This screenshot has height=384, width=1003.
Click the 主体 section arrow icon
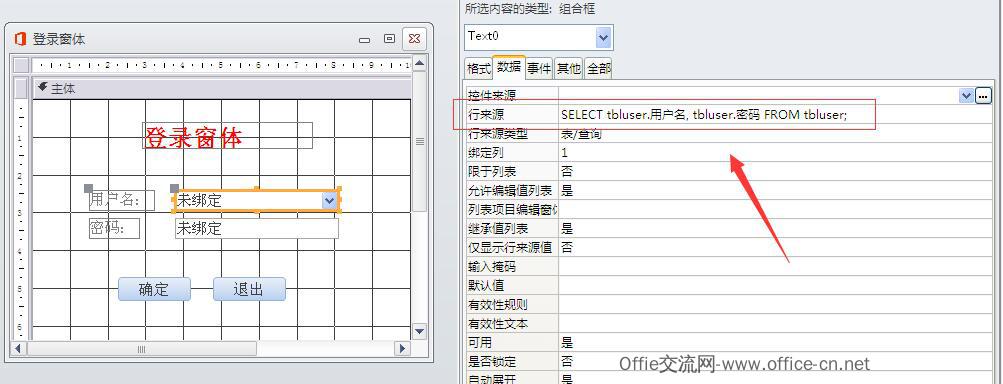tap(42, 87)
